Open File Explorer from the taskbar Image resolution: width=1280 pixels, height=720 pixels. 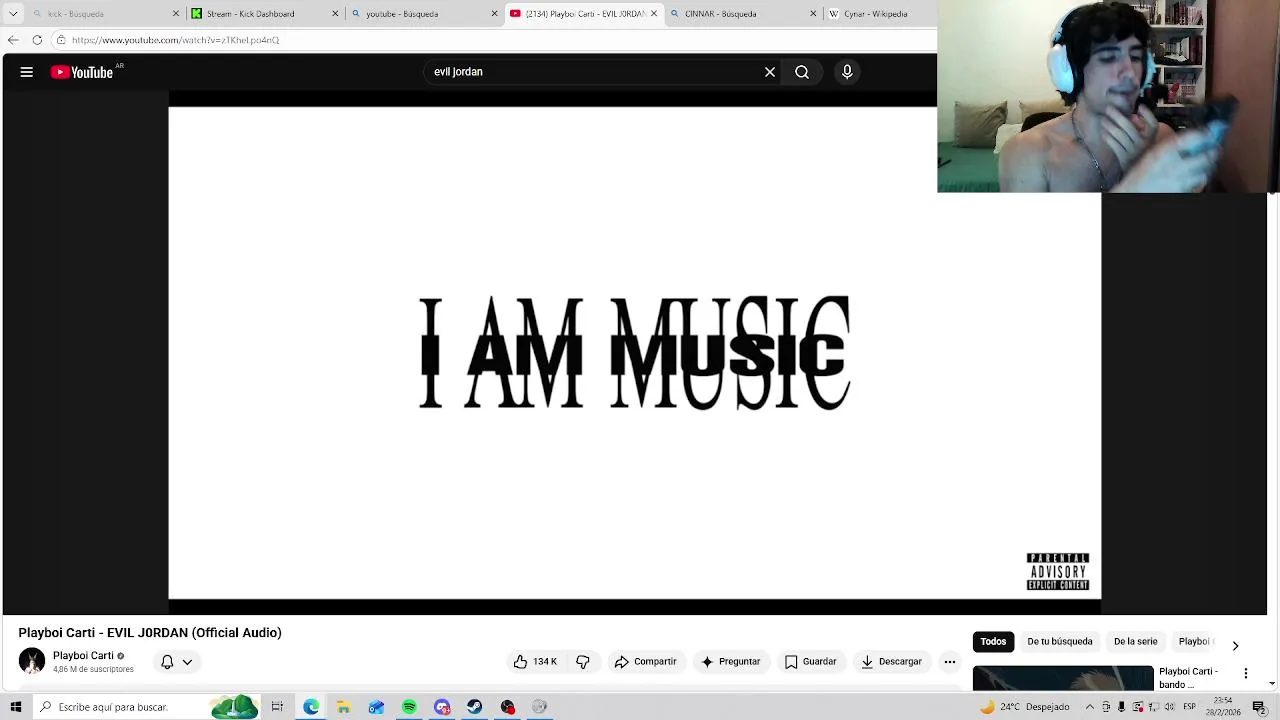[x=343, y=707]
